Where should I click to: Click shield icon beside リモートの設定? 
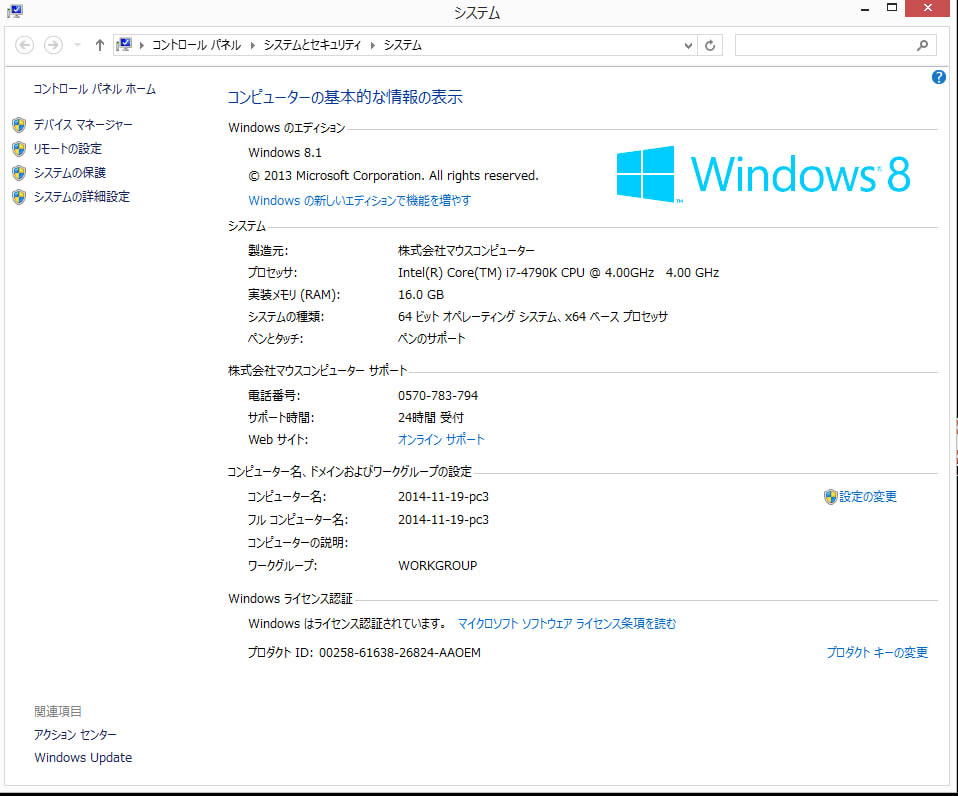[19, 149]
